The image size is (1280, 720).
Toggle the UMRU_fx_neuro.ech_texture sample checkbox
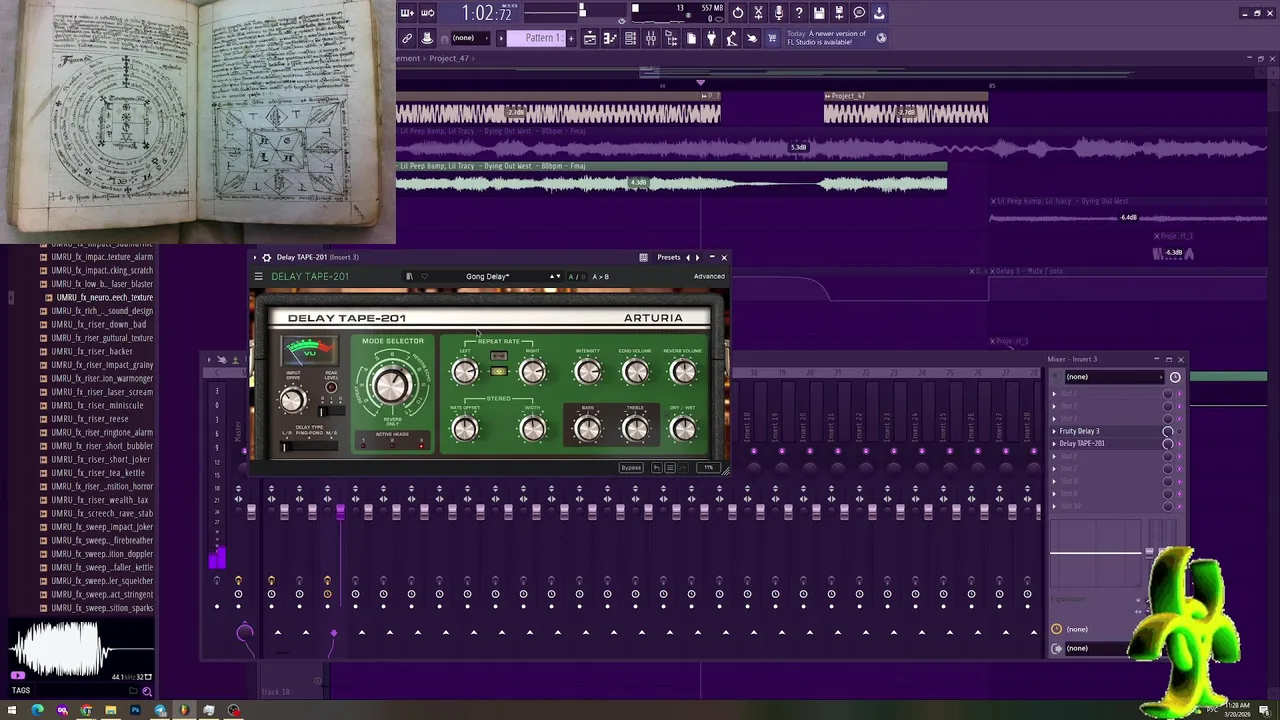pyautogui.click(x=49, y=297)
